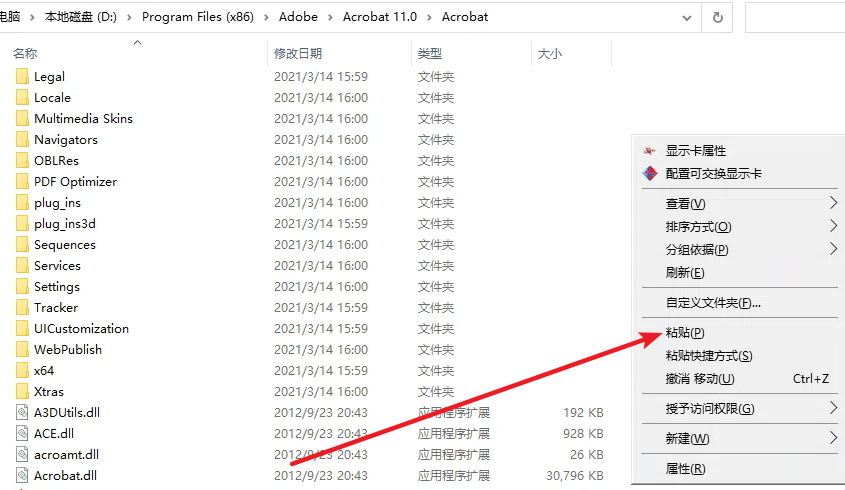Open the Legal folder icon
This screenshot has height=490, width=845.
pos(22,77)
